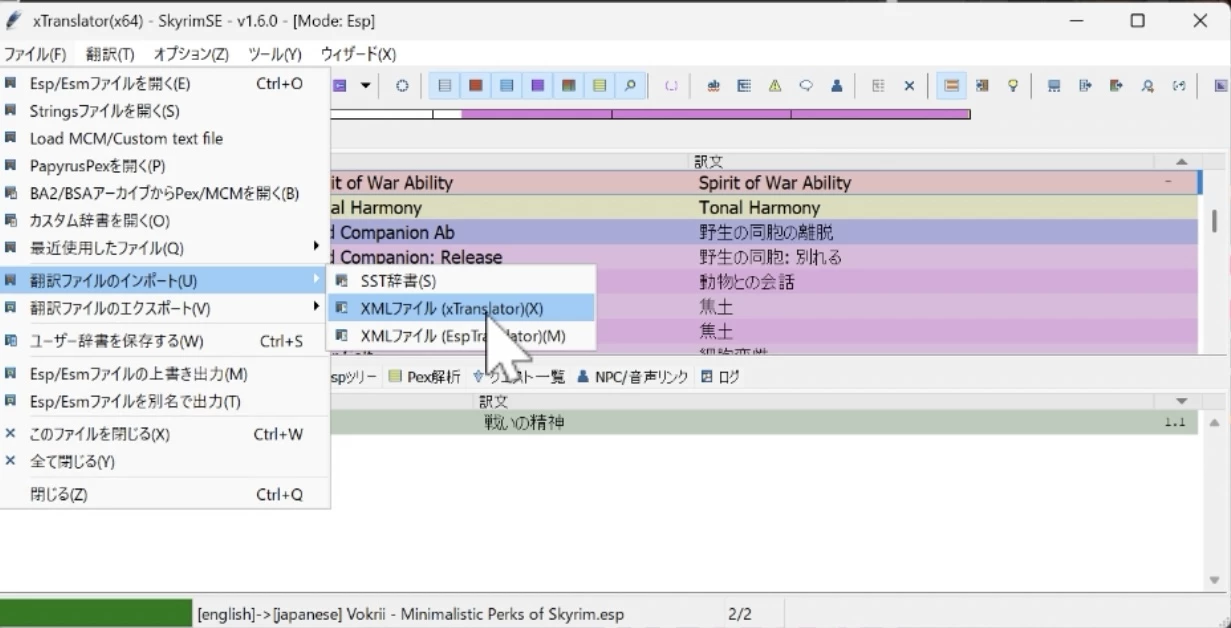Switch to the NPC/音声リンク tab
Screen dimensions: 1231x628
pyautogui.click(x=633, y=377)
